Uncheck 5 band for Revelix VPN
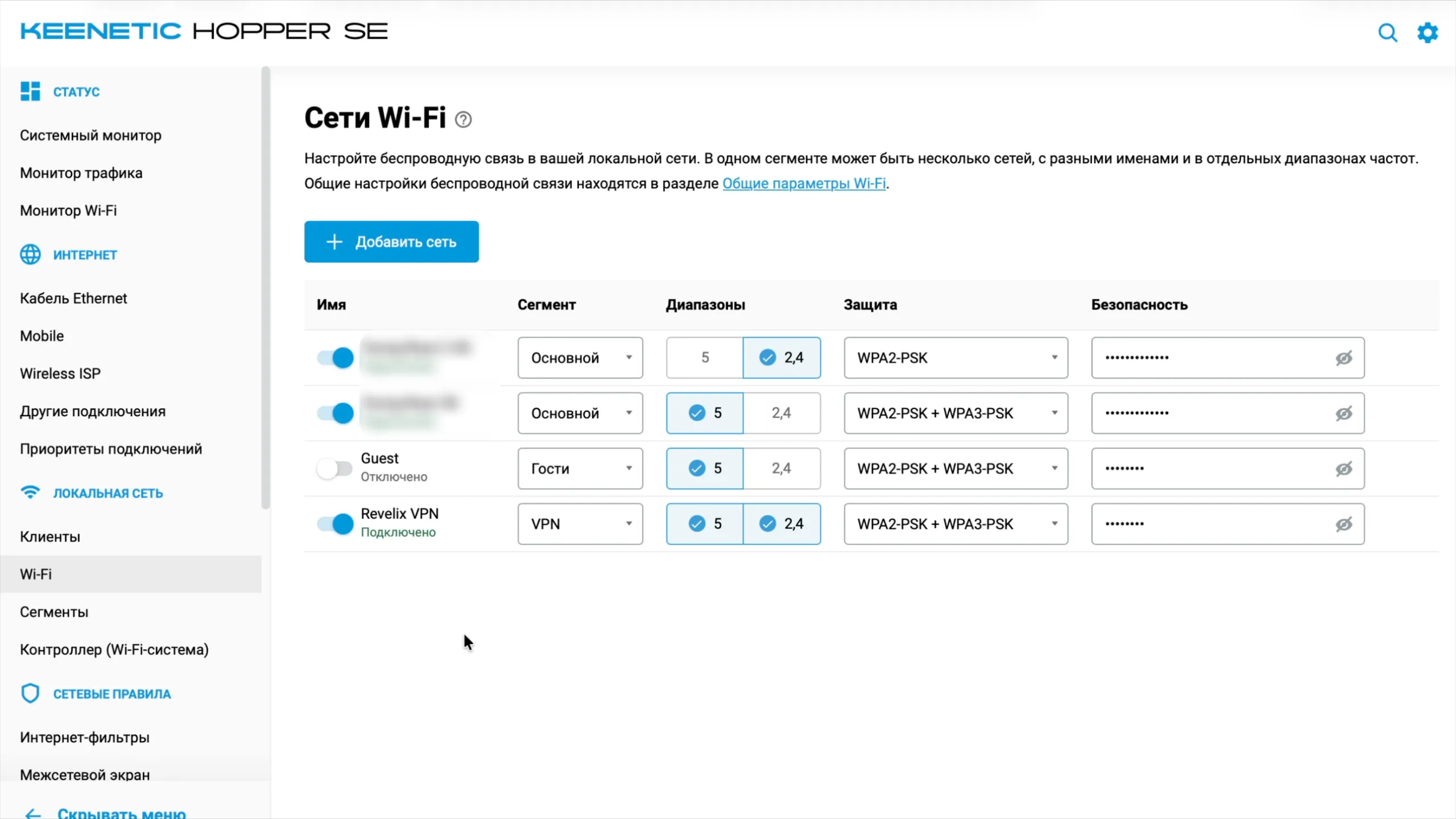Viewport: 1456px width, 819px height. pyautogui.click(x=705, y=524)
